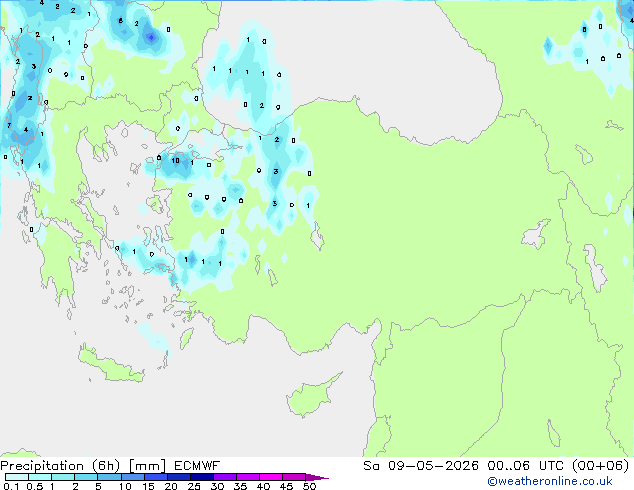
Task: Select the 5–10 mm legend color swatch
Action: pos(109,477)
